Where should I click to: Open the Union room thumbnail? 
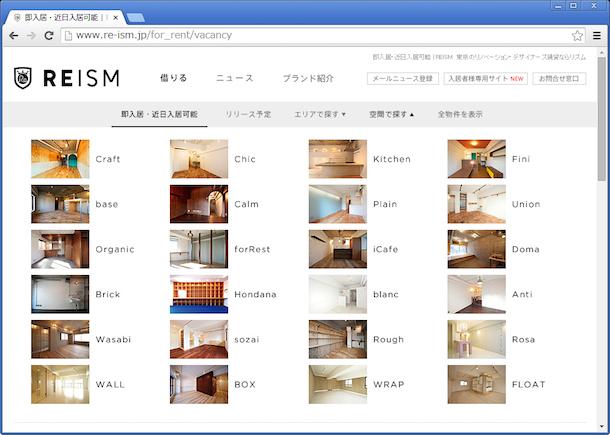[477, 204]
